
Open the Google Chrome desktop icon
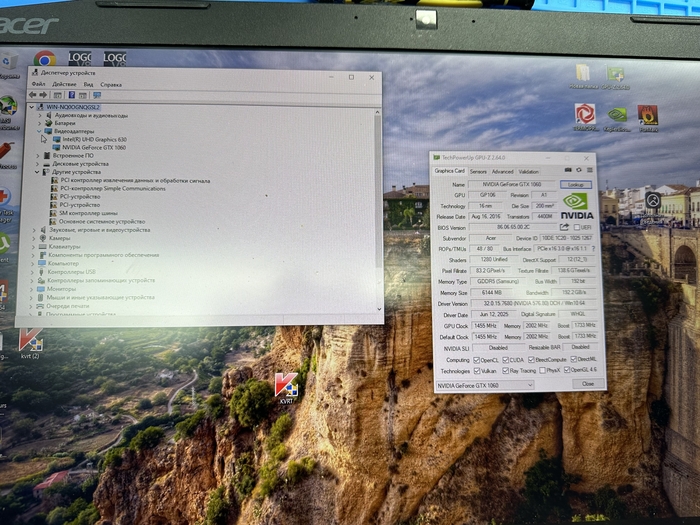(x=45, y=59)
